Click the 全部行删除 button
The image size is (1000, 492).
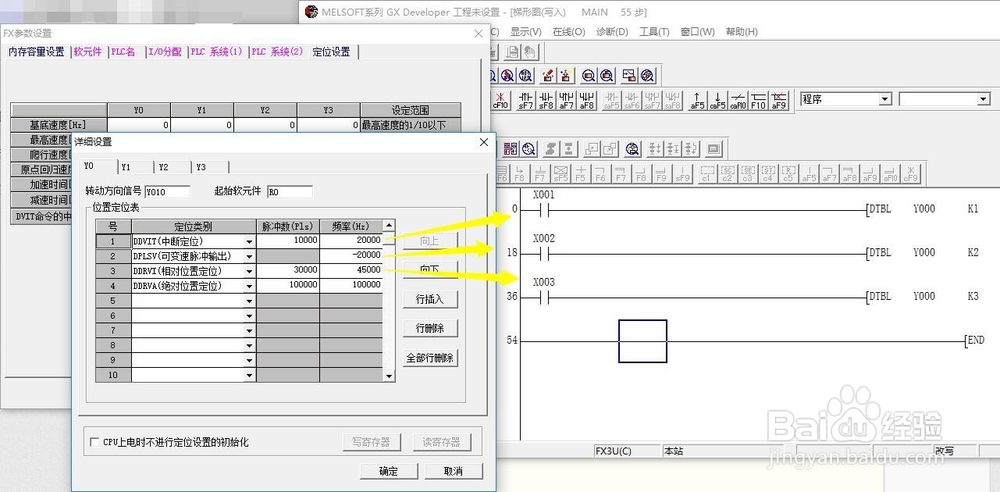pyautogui.click(x=430, y=358)
